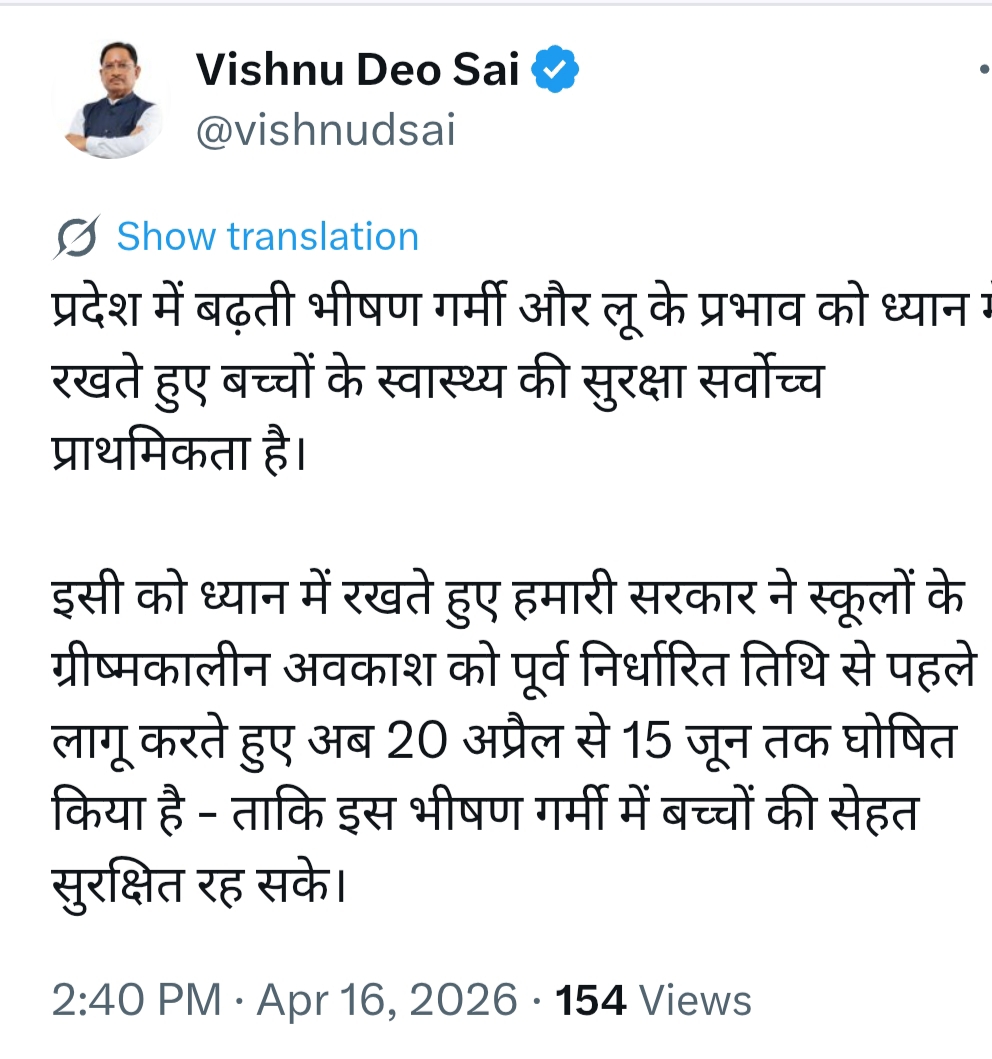Select the display name Vishnu Deo Sai

click(x=360, y=69)
